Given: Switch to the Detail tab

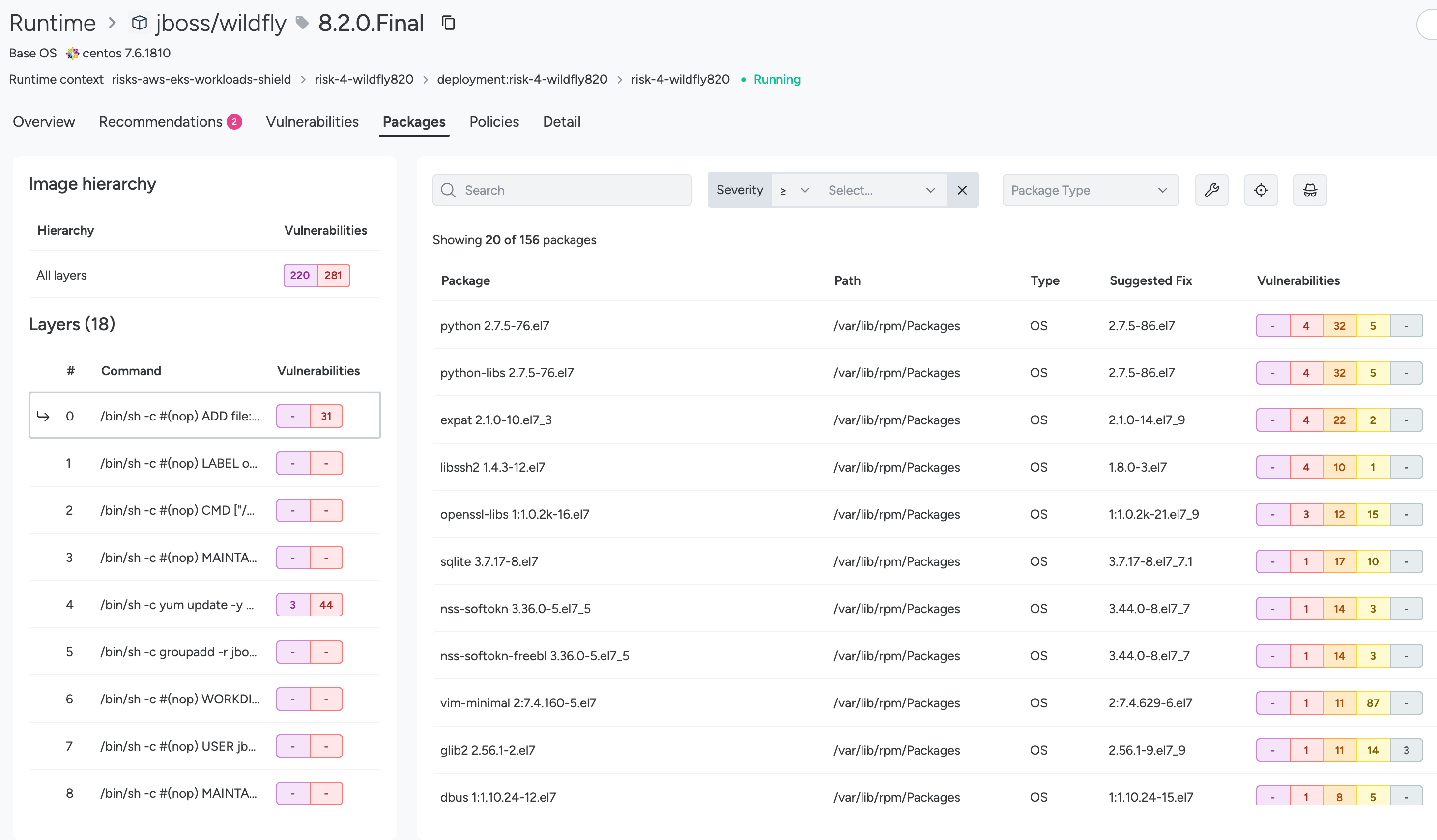Looking at the screenshot, I should click(561, 121).
